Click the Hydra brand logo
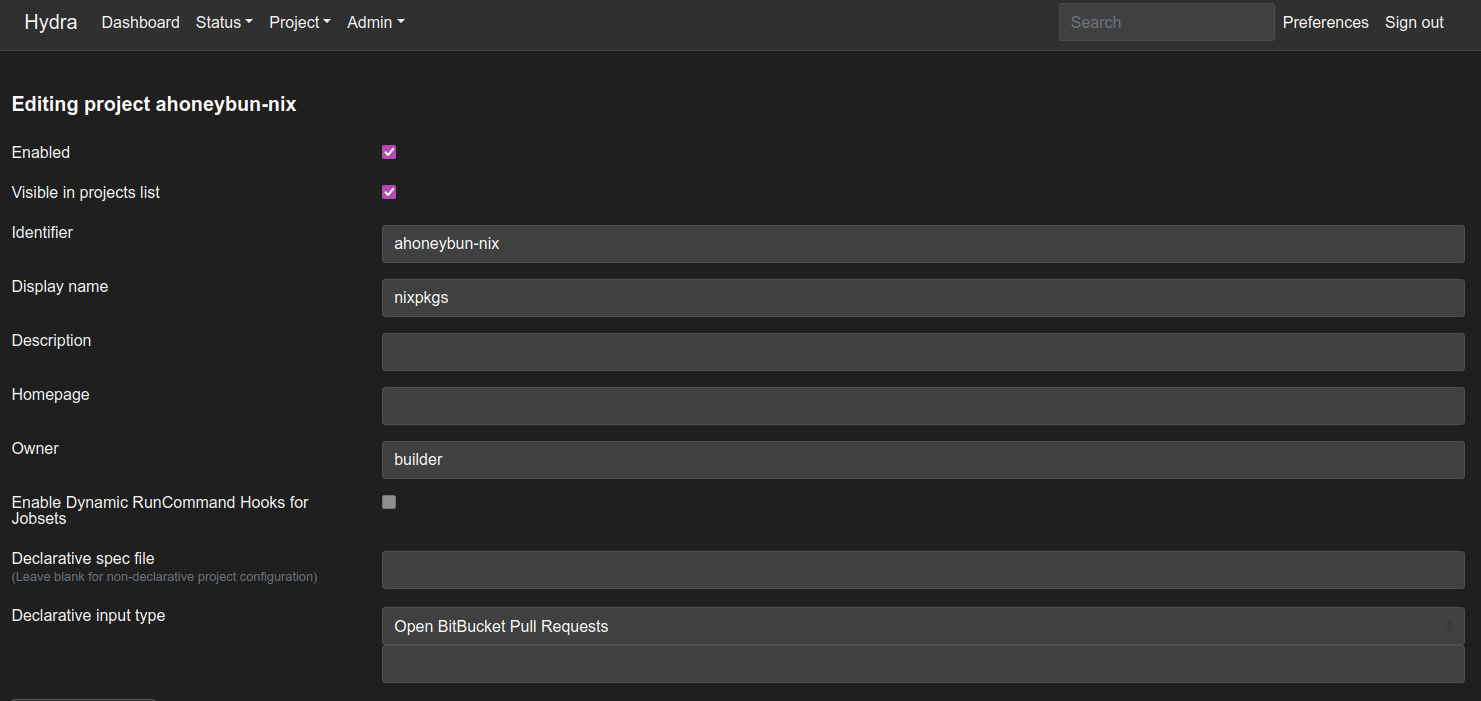This screenshot has width=1481, height=701. point(51,22)
